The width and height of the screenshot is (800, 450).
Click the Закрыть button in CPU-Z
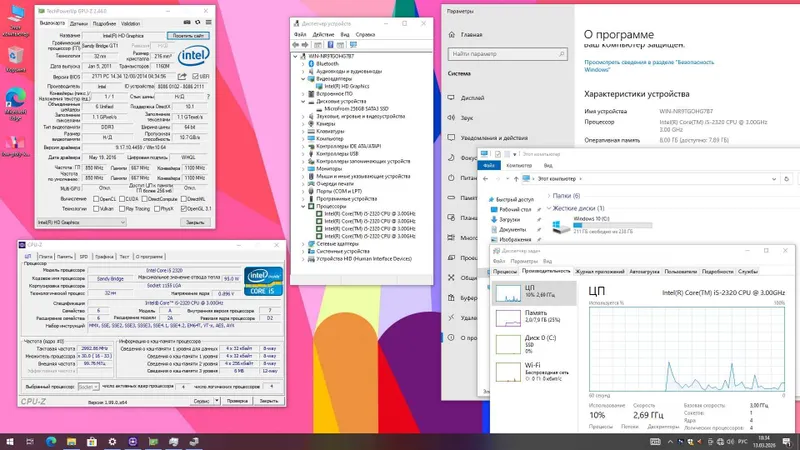tap(268, 401)
